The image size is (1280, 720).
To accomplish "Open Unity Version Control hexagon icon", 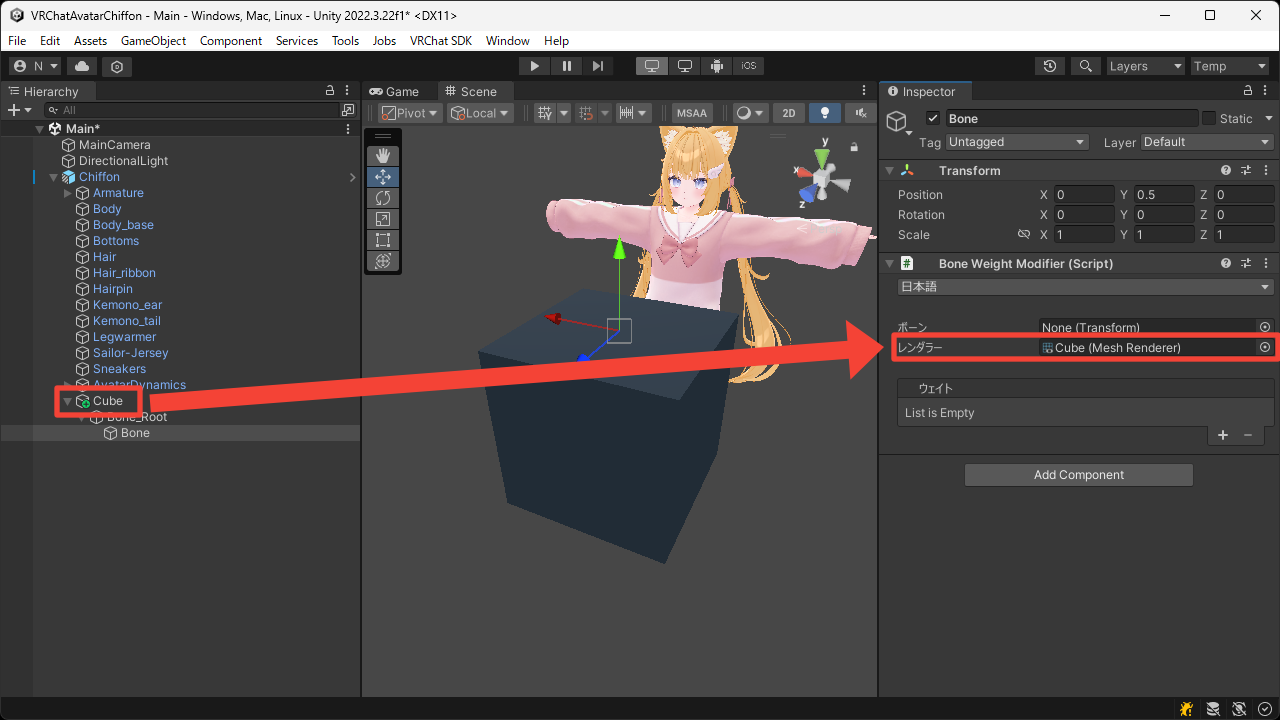I will point(117,66).
